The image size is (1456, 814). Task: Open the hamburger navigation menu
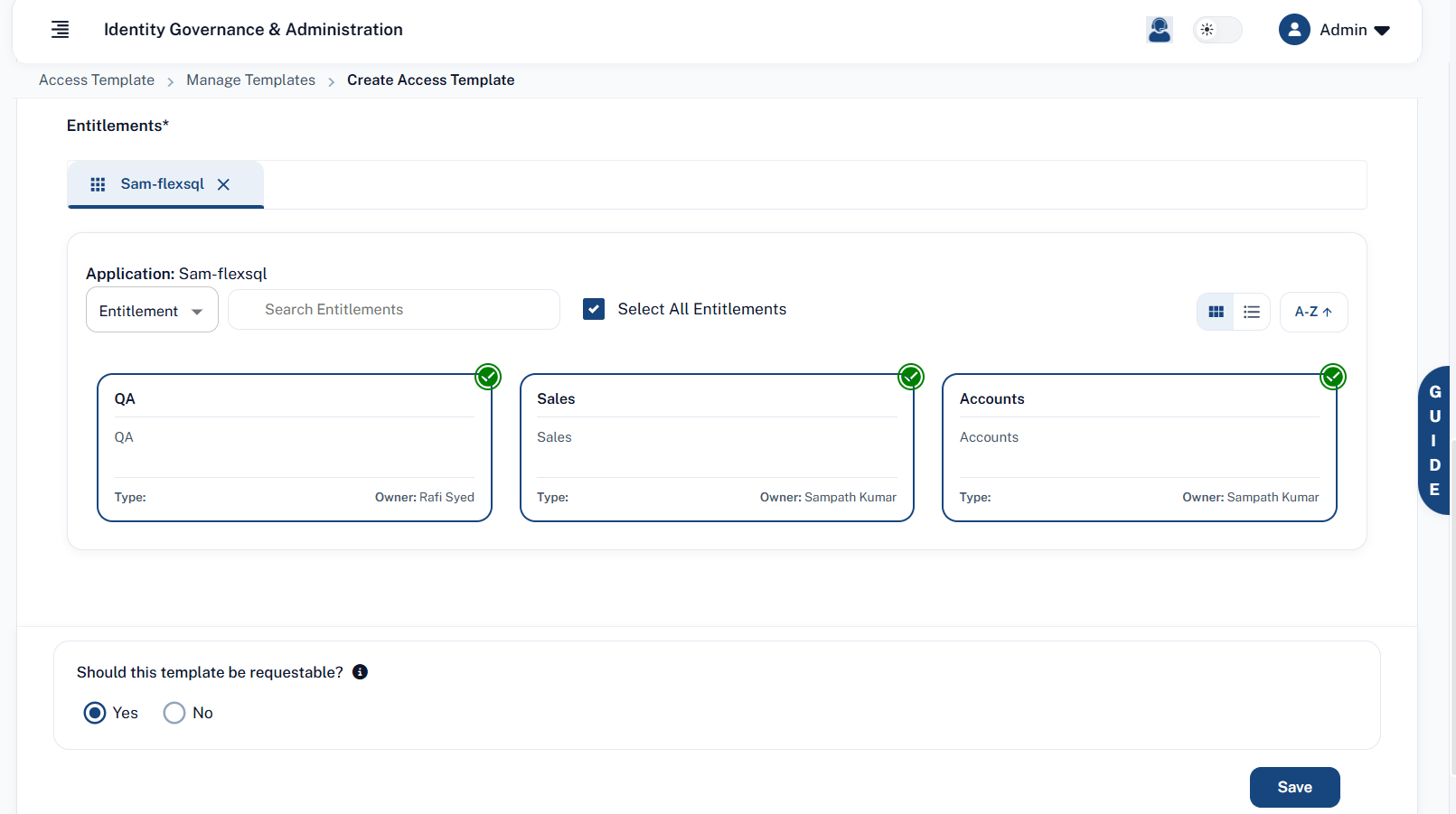tap(60, 30)
